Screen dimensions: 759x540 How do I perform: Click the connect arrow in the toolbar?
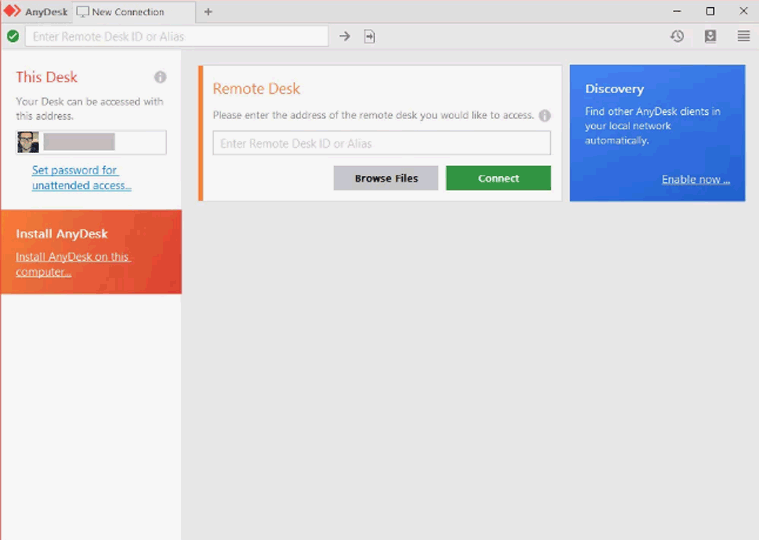click(x=345, y=36)
